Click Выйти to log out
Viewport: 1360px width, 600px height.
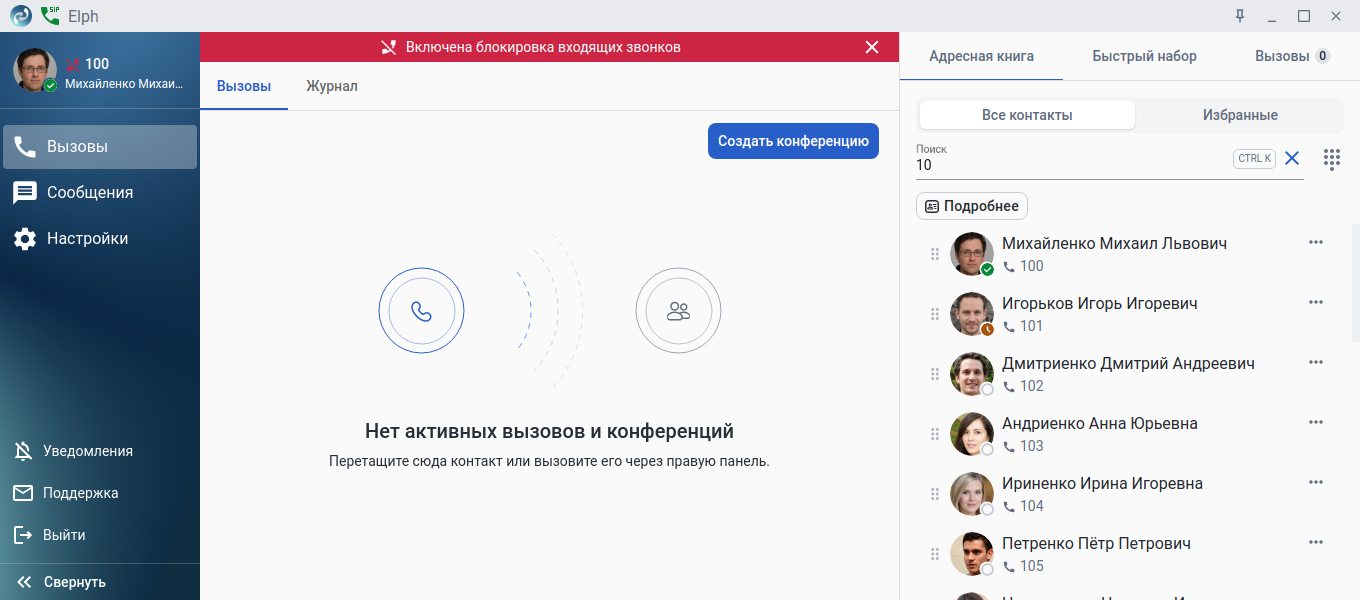[100, 535]
